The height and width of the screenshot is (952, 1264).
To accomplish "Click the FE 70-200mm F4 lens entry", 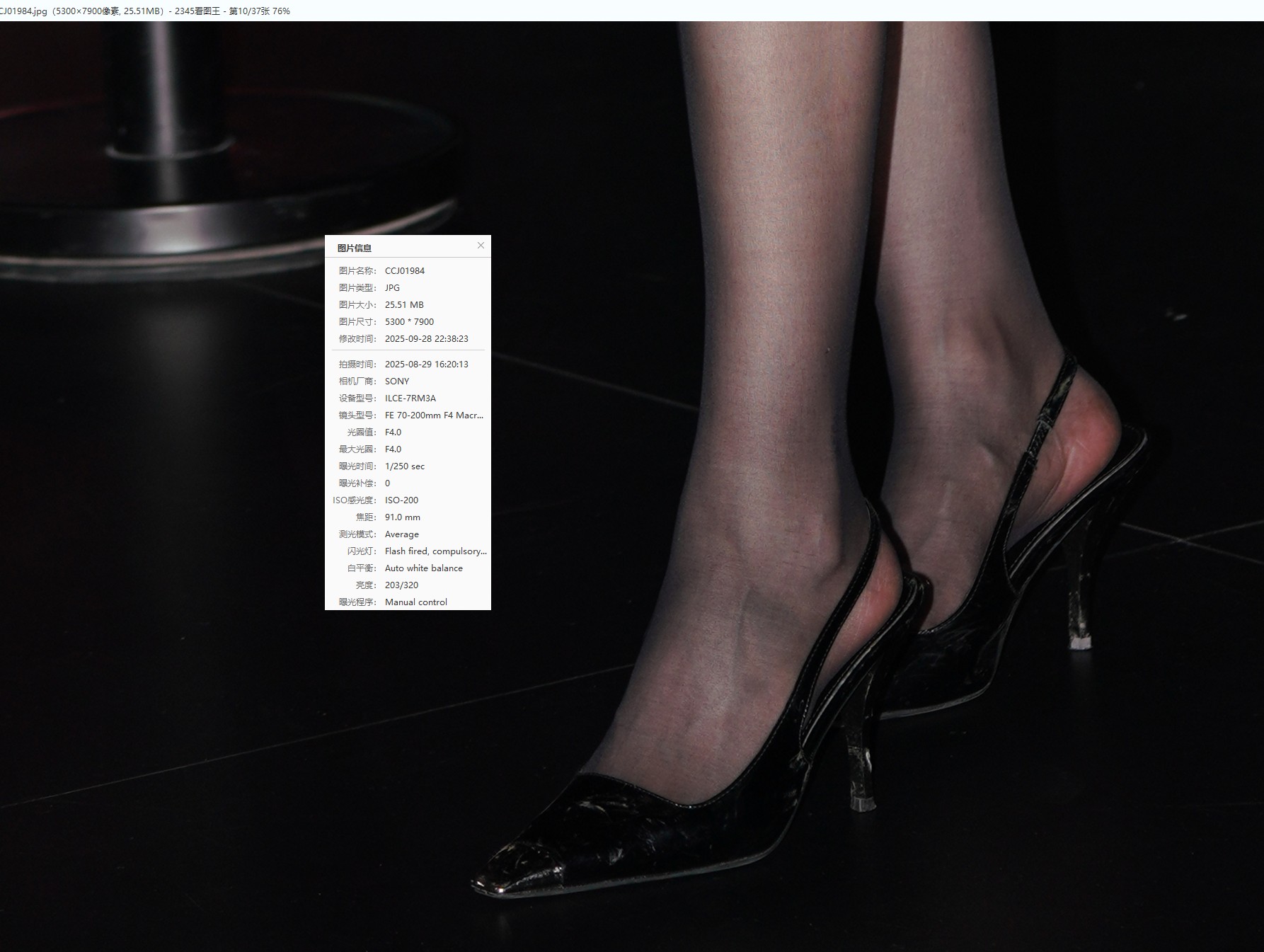I will click(x=434, y=415).
